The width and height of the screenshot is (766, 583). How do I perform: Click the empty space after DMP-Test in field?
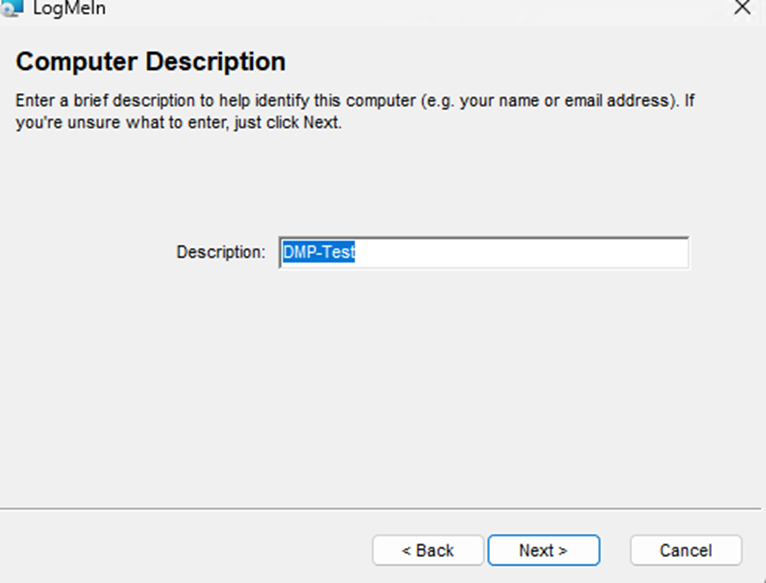click(x=520, y=253)
